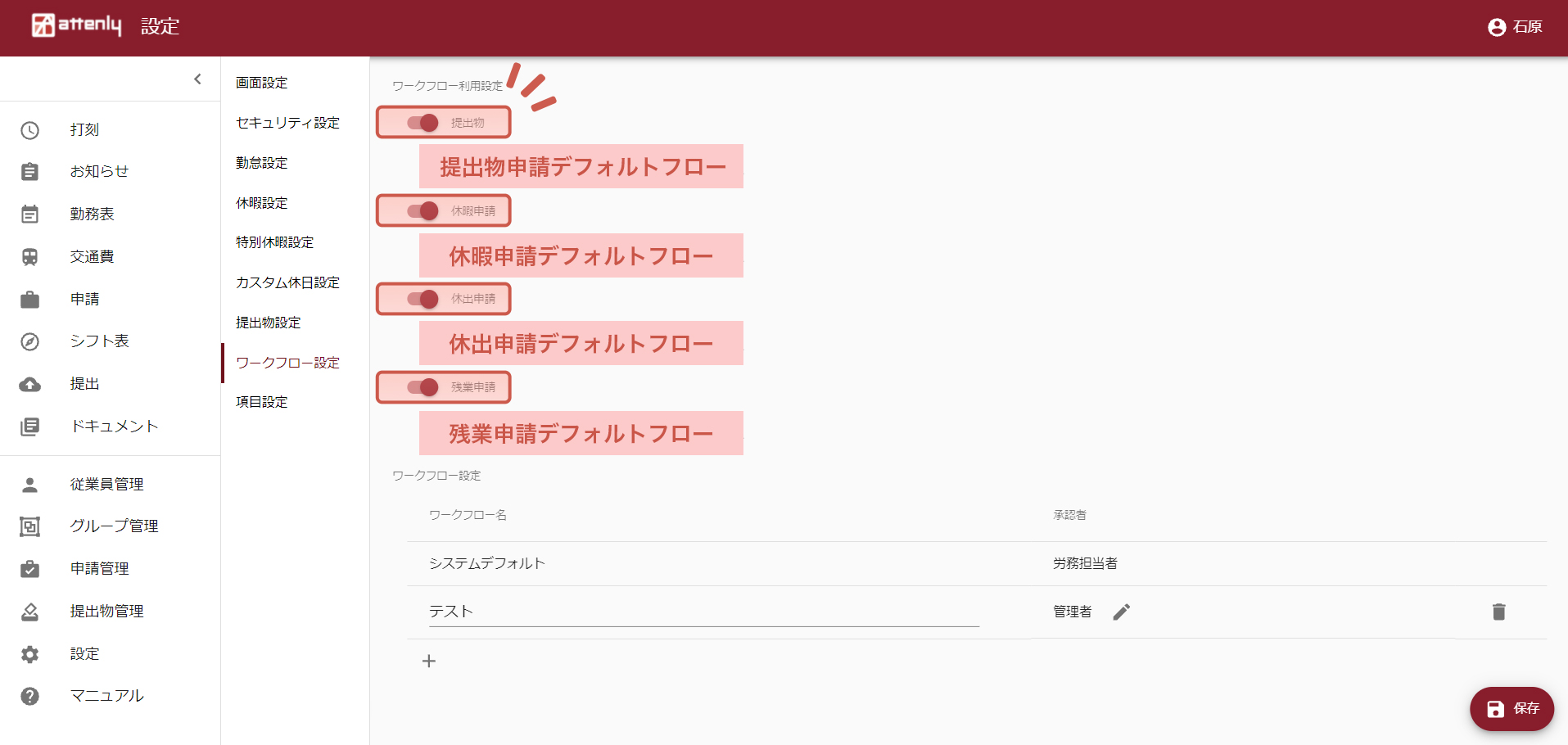The width and height of the screenshot is (1568, 745).
Task: Click the clock icon for 打刻
Action: pos(30,130)
